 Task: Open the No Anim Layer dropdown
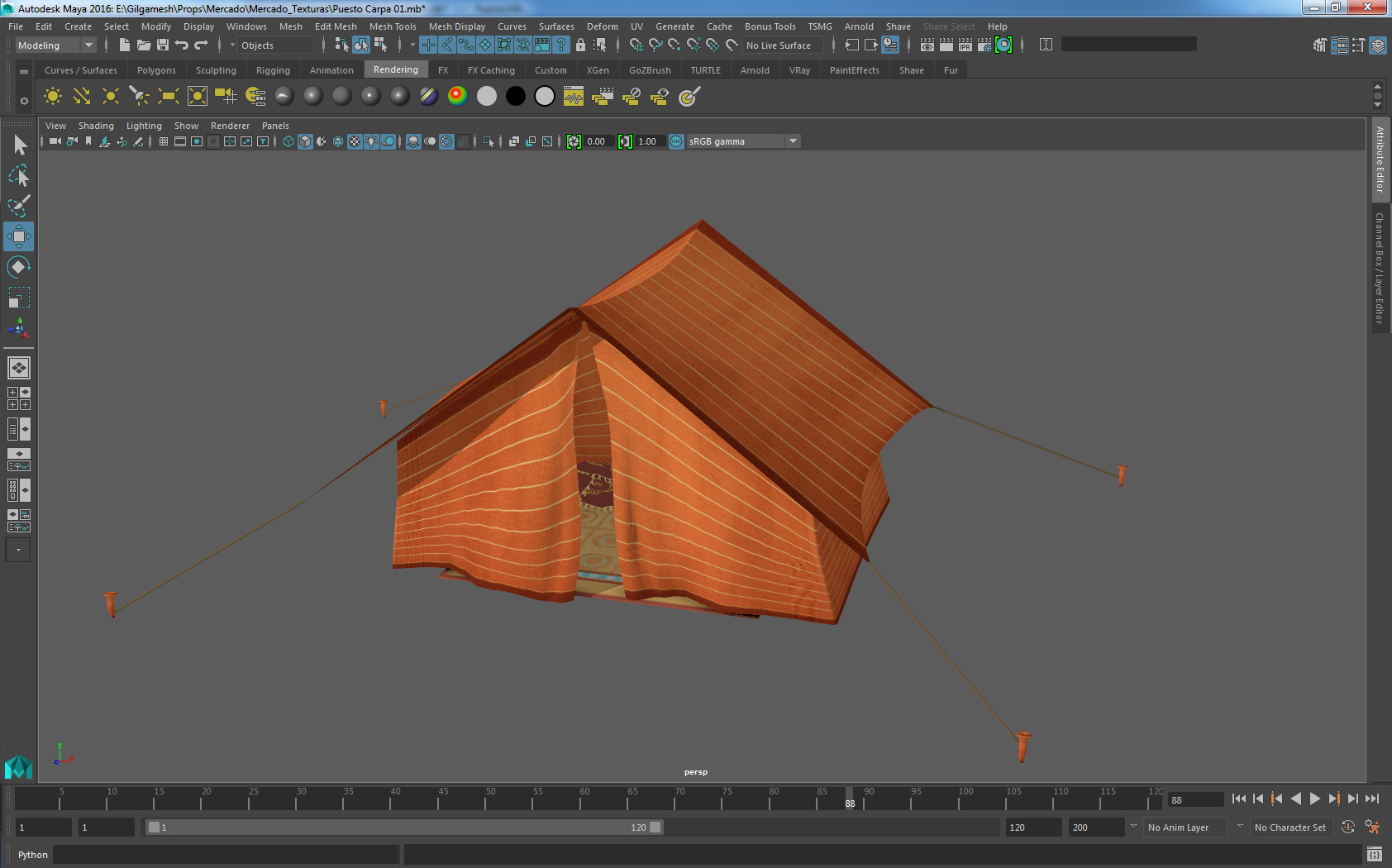click(x=1239, y=827)
